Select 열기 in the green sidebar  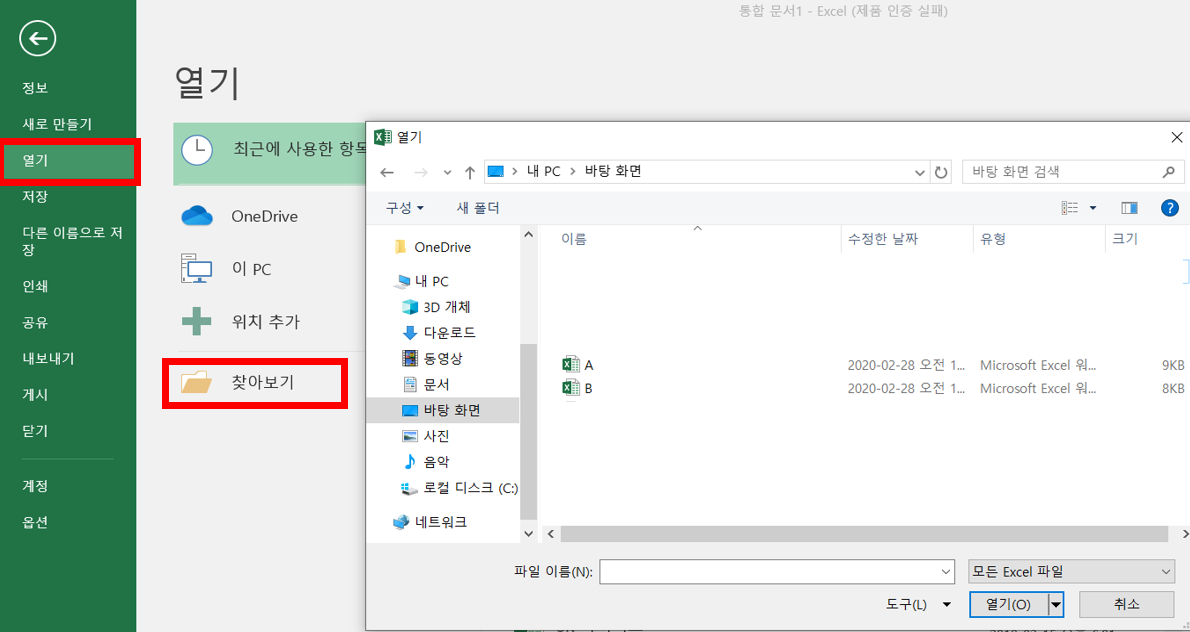[68, 161]
